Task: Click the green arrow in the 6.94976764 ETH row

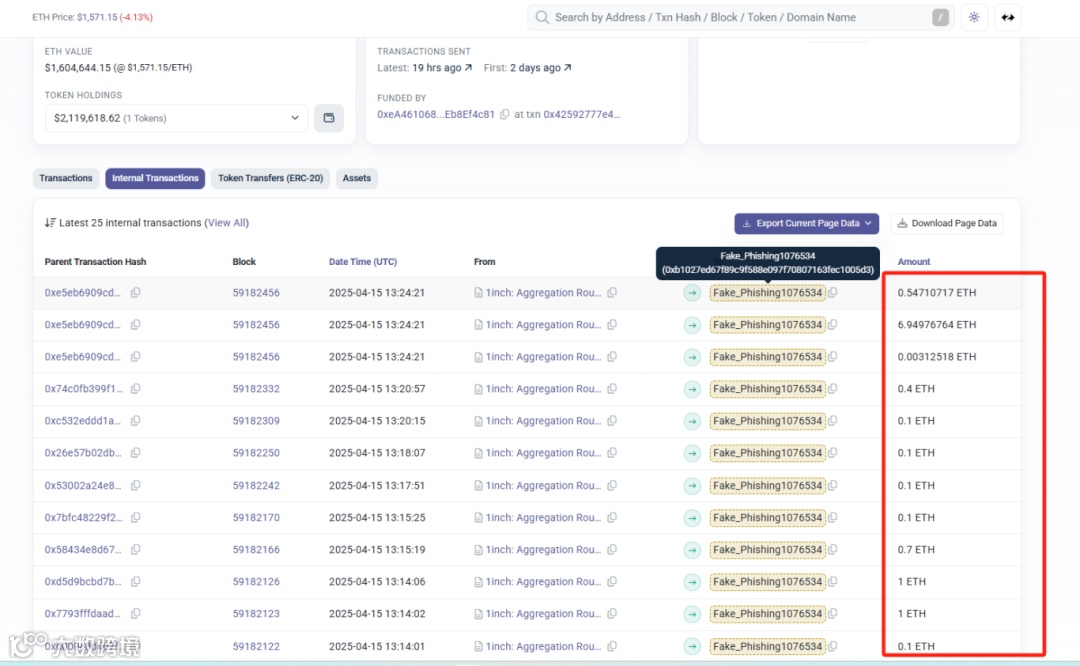Action: [692, 325]
